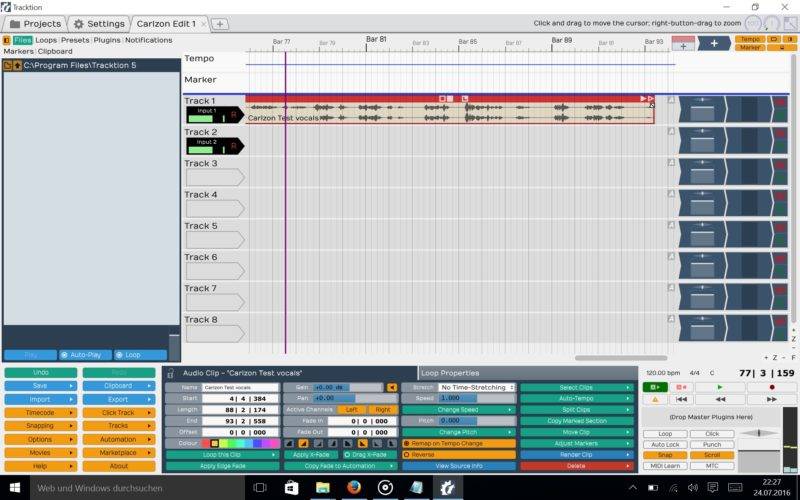Screen dimensions: 800x500
Task: Click the Apply Edge Fade button
Action: pyautogui.click(x=223, y=466)
